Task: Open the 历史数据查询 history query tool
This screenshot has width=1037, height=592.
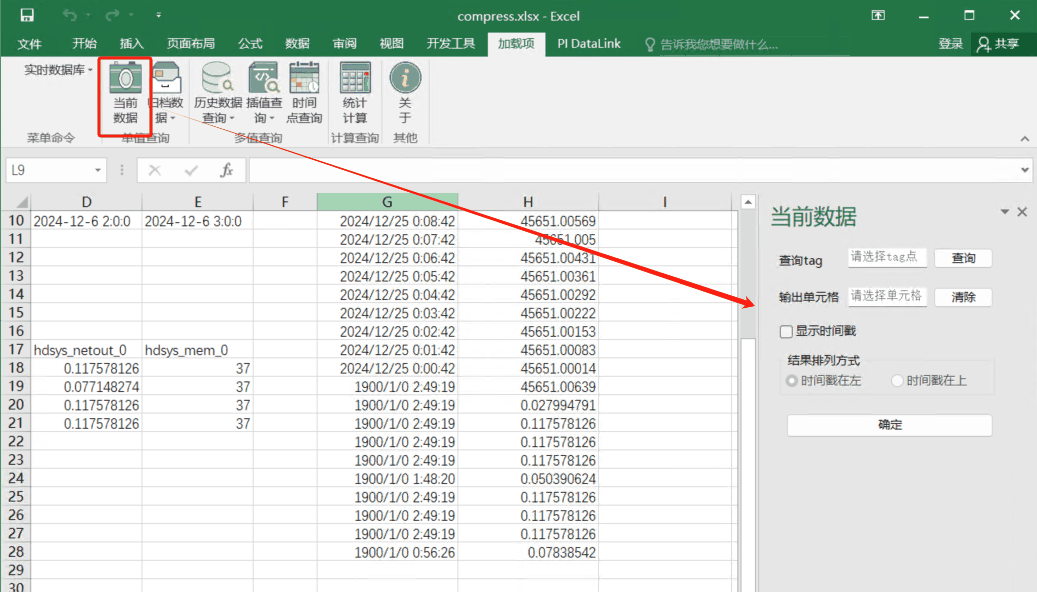Action: (218, 93)
